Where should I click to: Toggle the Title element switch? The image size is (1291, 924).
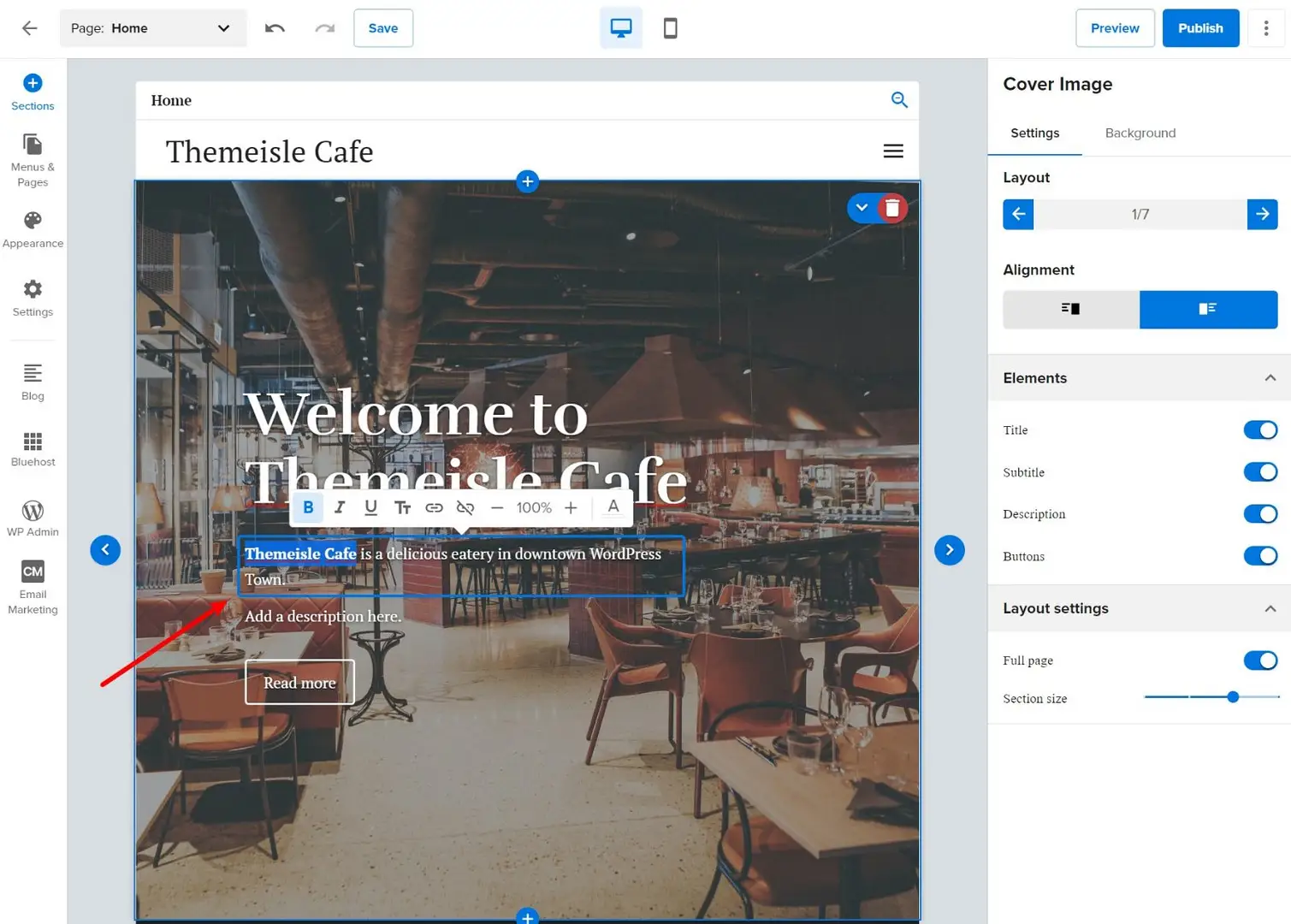pos(1259,429)
